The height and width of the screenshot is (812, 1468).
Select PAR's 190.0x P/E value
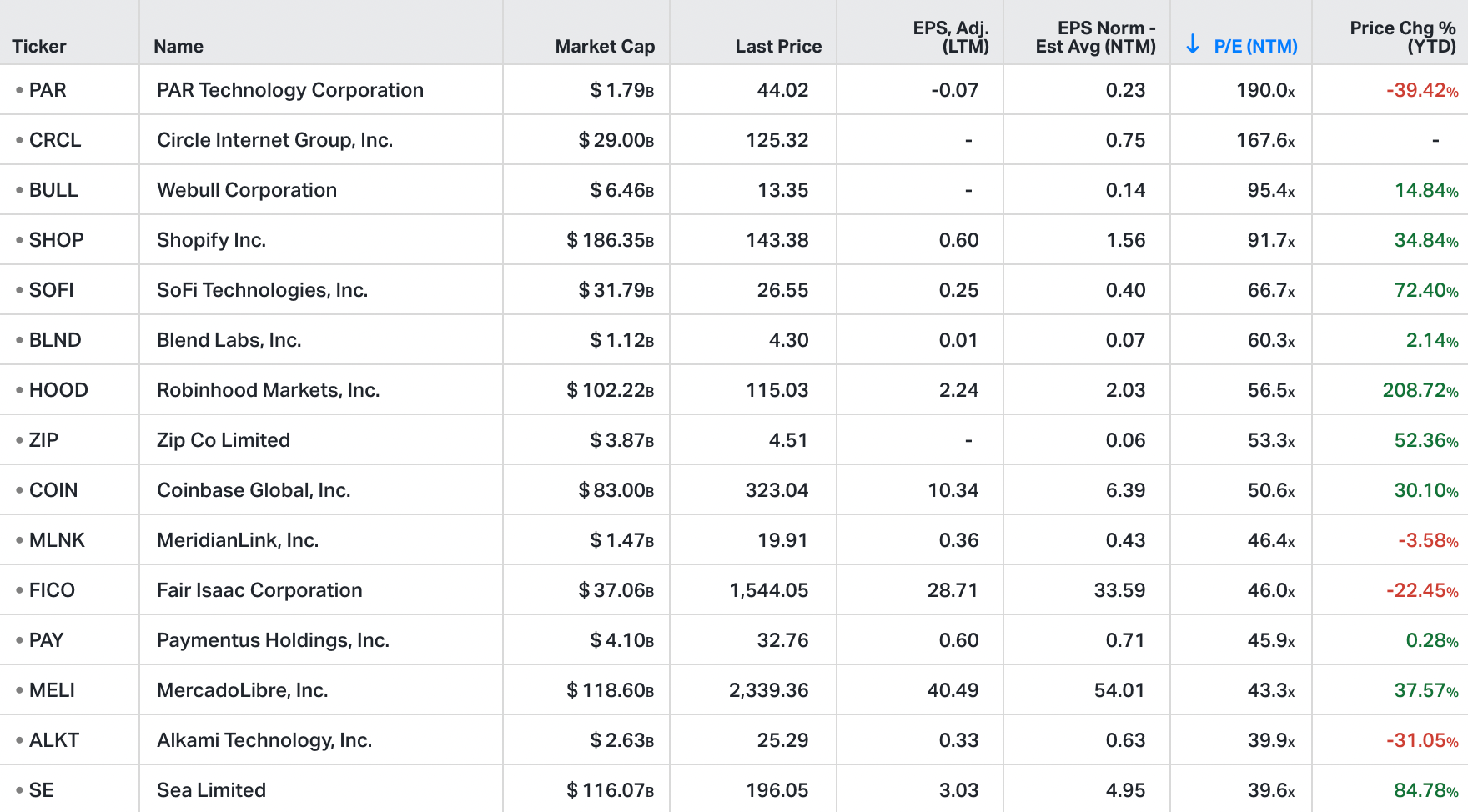tap(1266, 90)
